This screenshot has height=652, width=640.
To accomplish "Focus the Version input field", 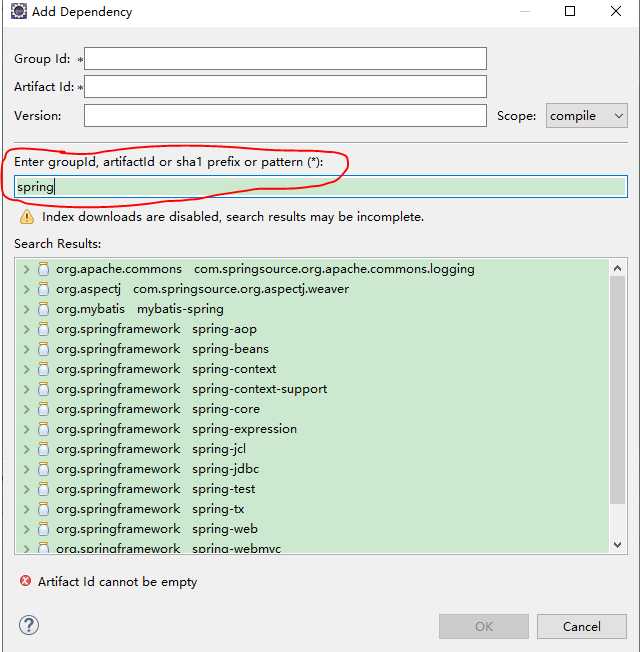I will click(x=285, y=115).
